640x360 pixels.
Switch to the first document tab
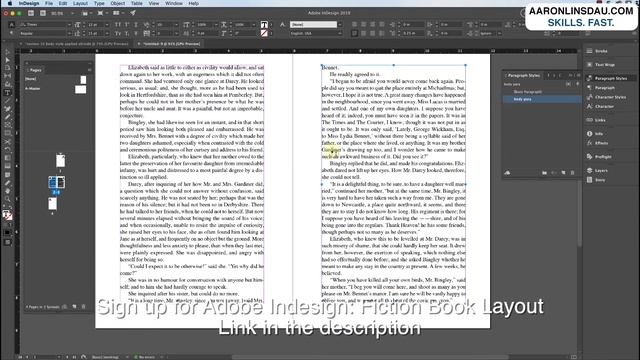pos(76,44)
